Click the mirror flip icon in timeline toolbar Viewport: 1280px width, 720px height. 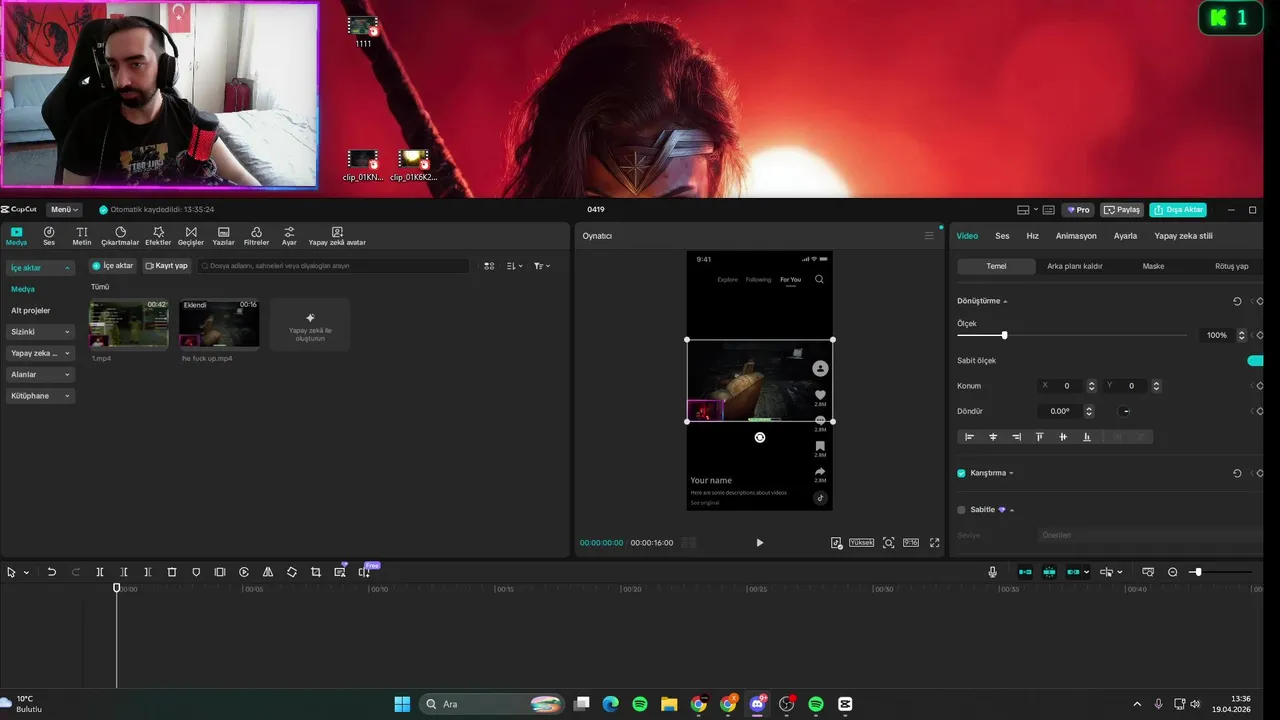(268, 572)
